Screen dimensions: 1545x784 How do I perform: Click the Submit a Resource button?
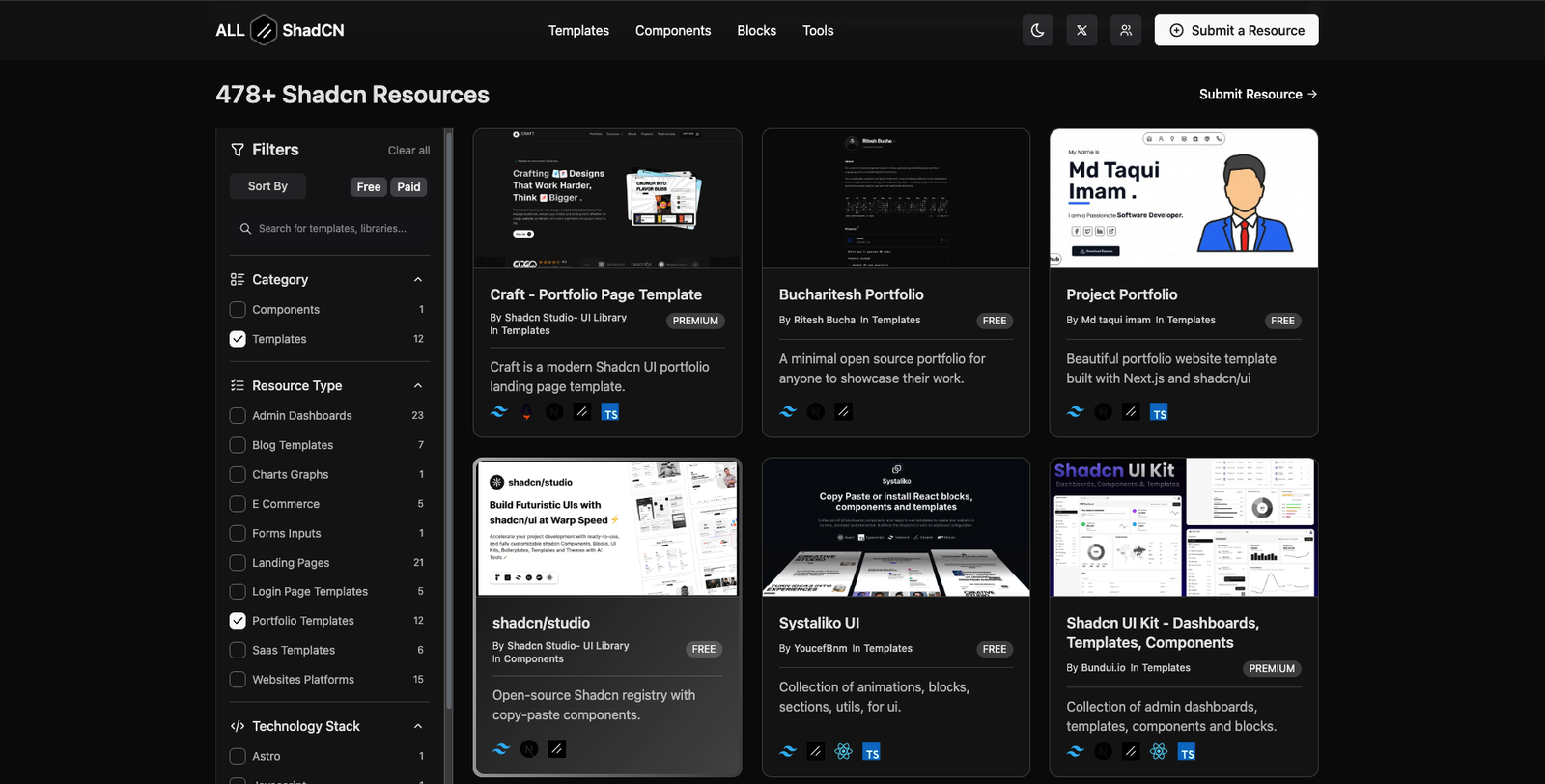[1236, 30]
